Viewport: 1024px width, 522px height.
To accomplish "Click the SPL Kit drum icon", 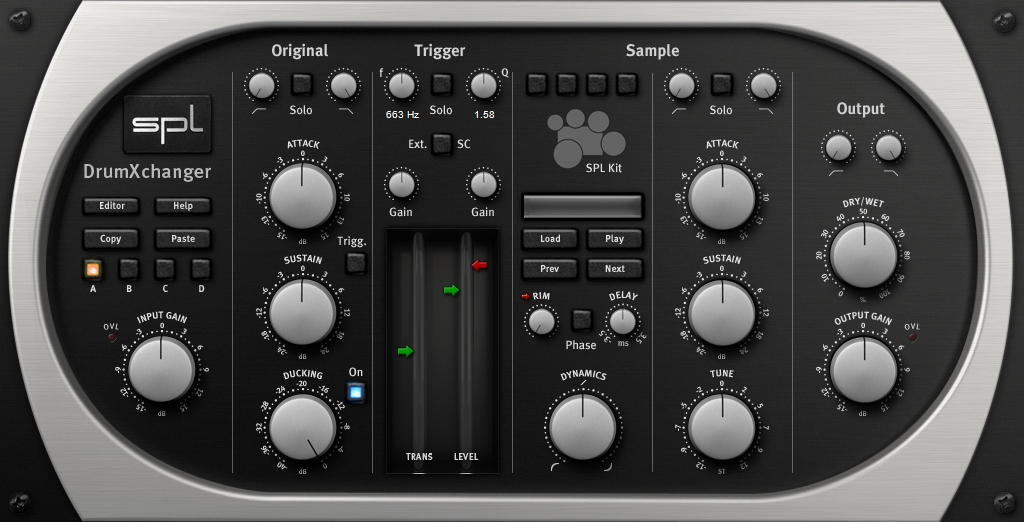I will (584, 137).
